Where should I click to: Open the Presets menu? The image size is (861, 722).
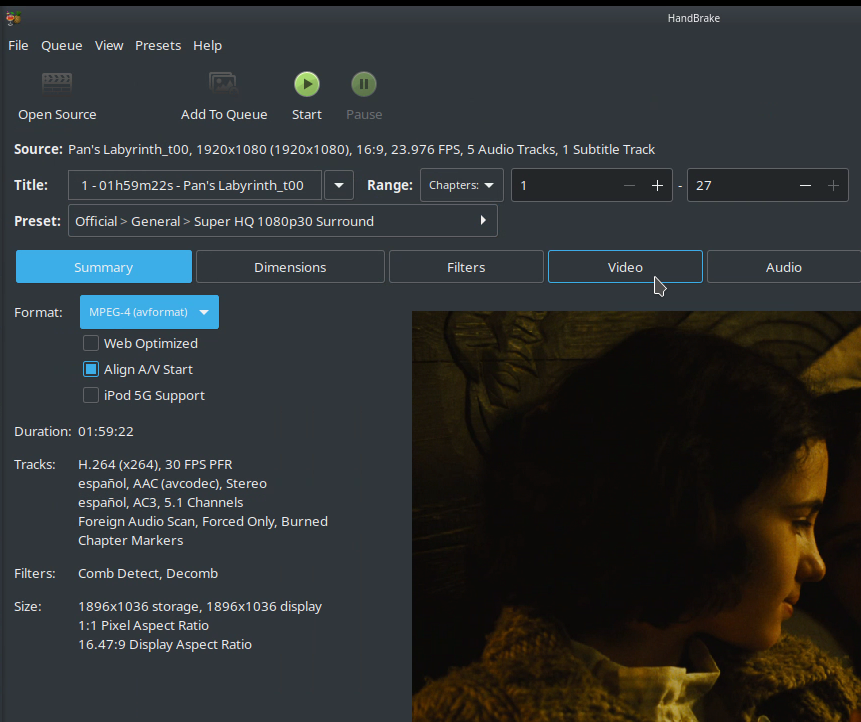click(x=158, y=46)
